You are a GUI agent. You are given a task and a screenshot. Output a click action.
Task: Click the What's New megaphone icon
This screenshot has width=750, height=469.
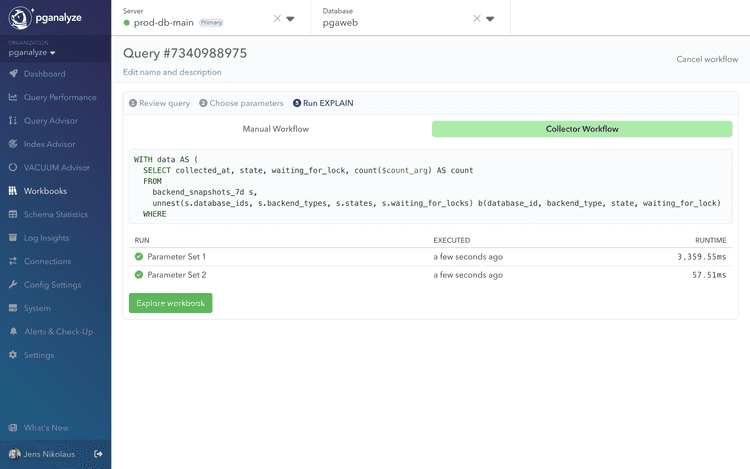13,427
